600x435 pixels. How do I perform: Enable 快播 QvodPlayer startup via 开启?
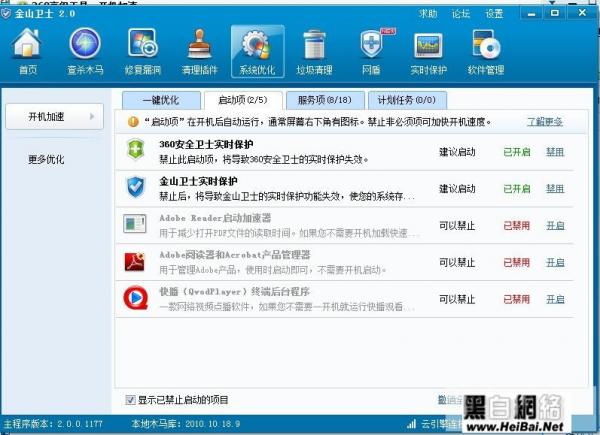tap(554, 298)
